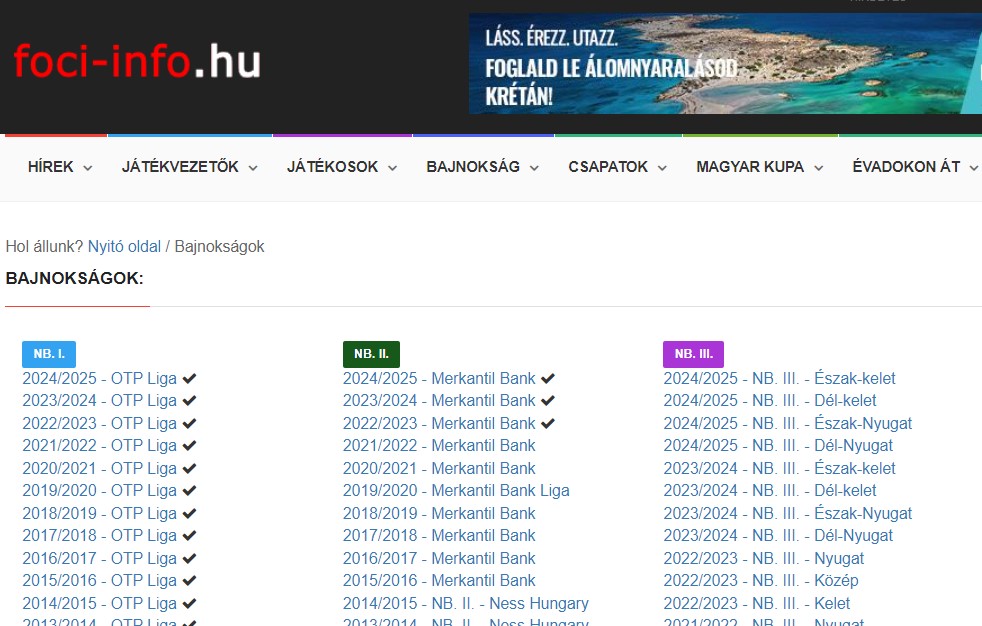This screenshot has height=626, width=982.
Task: Open 2019/2020 - Merkantil Bank Liga
Action: point(456,491)
